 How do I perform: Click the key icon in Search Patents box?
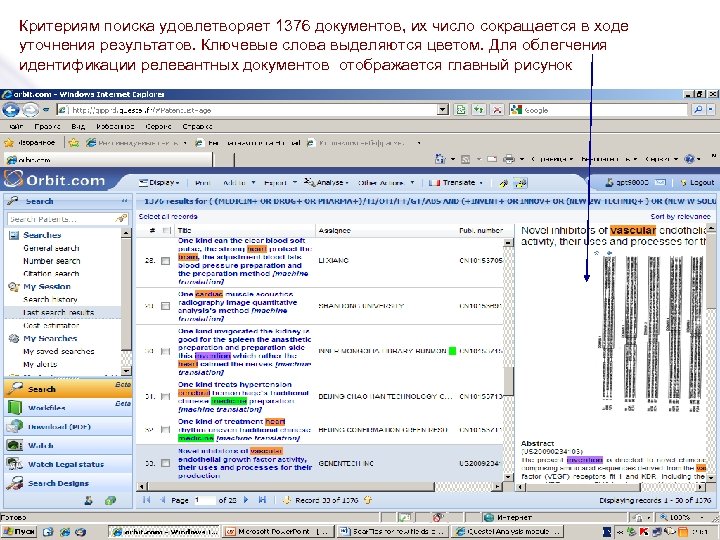(x=121, y=219)
